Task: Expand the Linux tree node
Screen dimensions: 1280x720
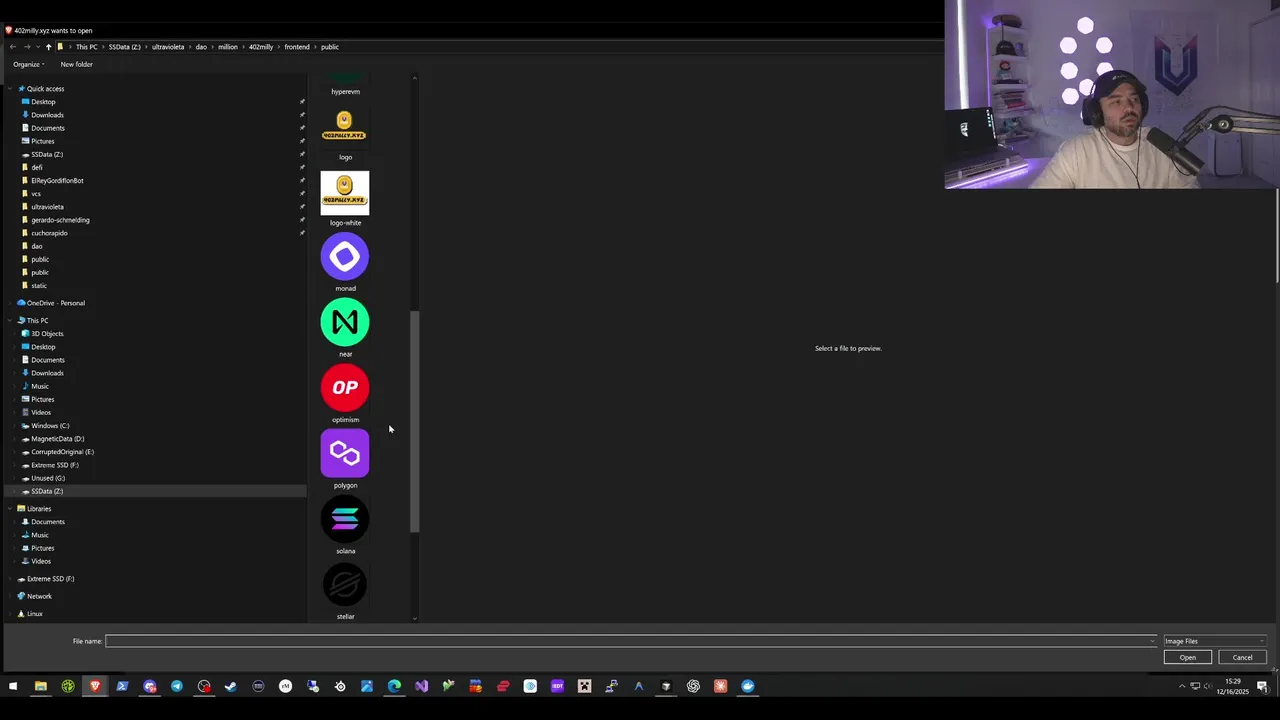Action: [x=11, y=614]
